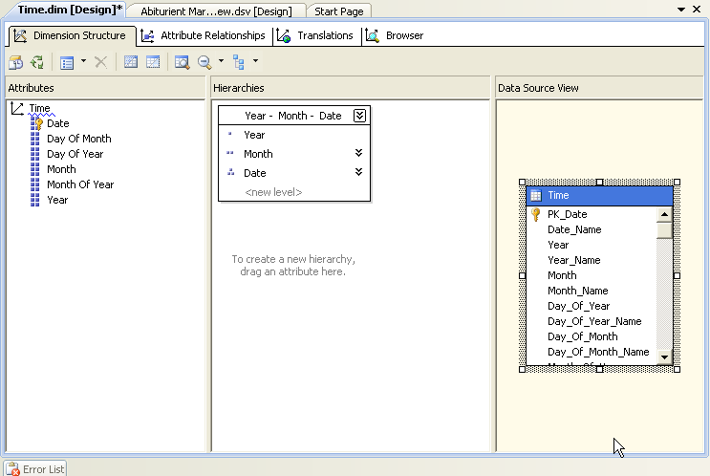Expand the Month level chevron
This screenshot has width=710, height=476.
coord(358,153)
